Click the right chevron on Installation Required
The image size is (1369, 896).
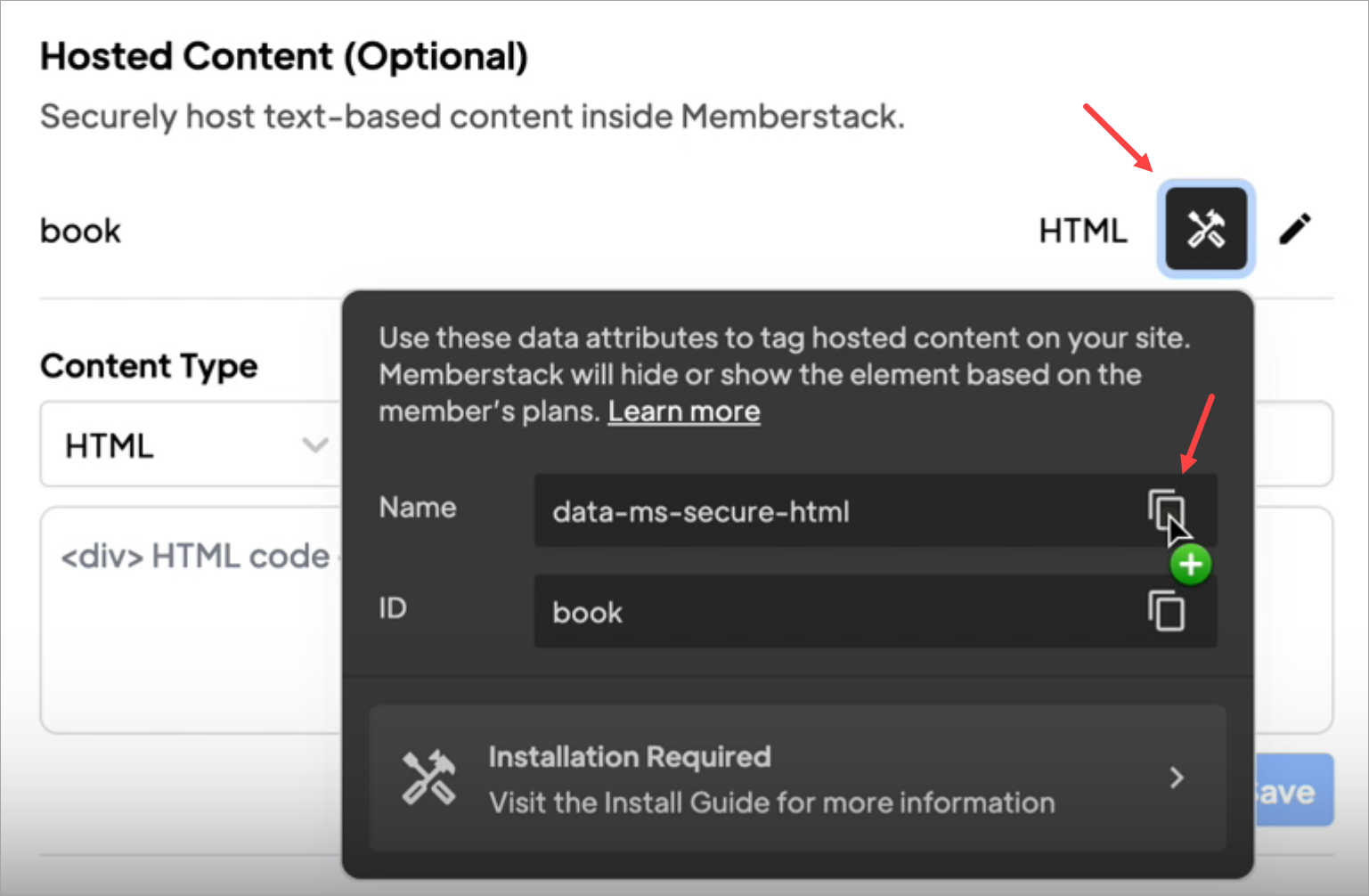click(1177, 778)
